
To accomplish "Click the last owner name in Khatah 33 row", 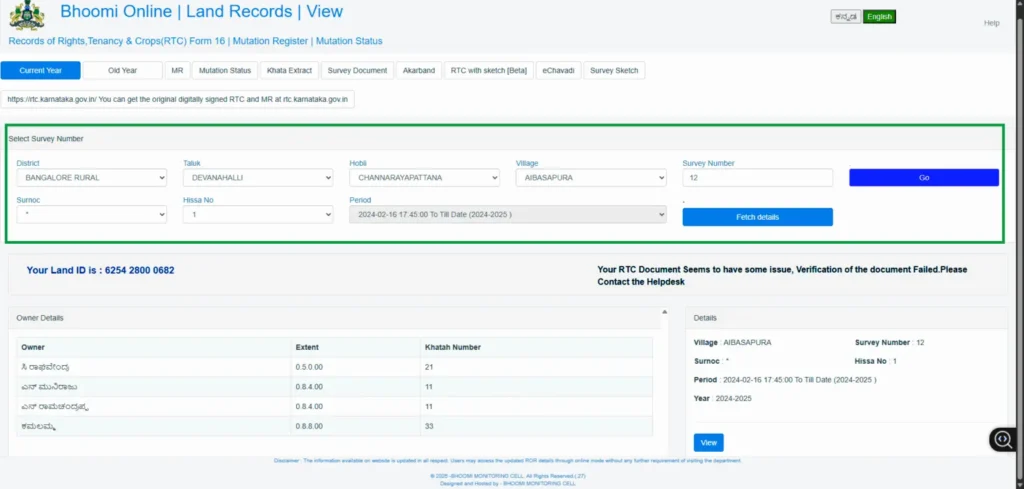I will 39,426.
